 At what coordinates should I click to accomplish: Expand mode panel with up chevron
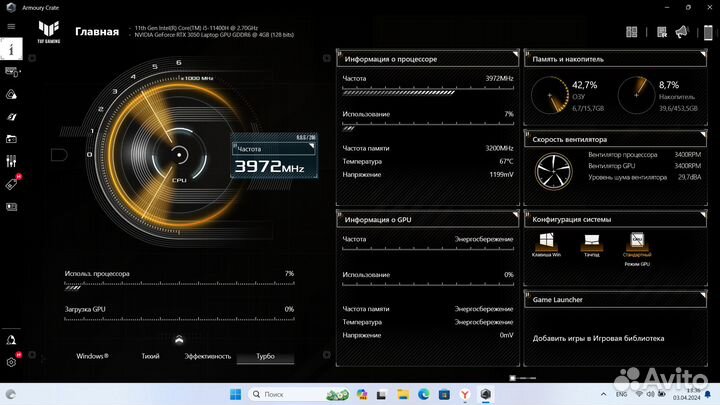pos(179,340)
